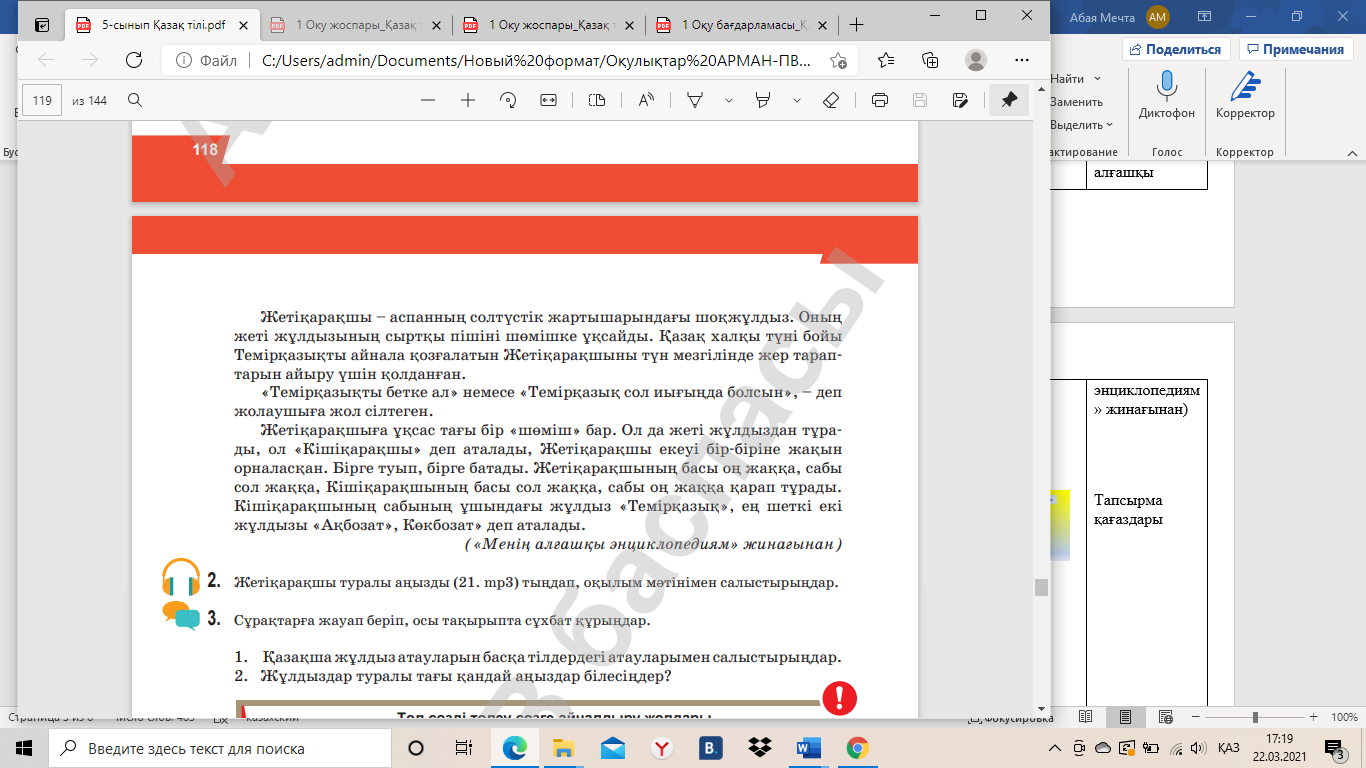This screenshot has height=768, width=1366.
Task: Open the Yandex Browser taskbar icon
Action: click(x=661, y=748)
